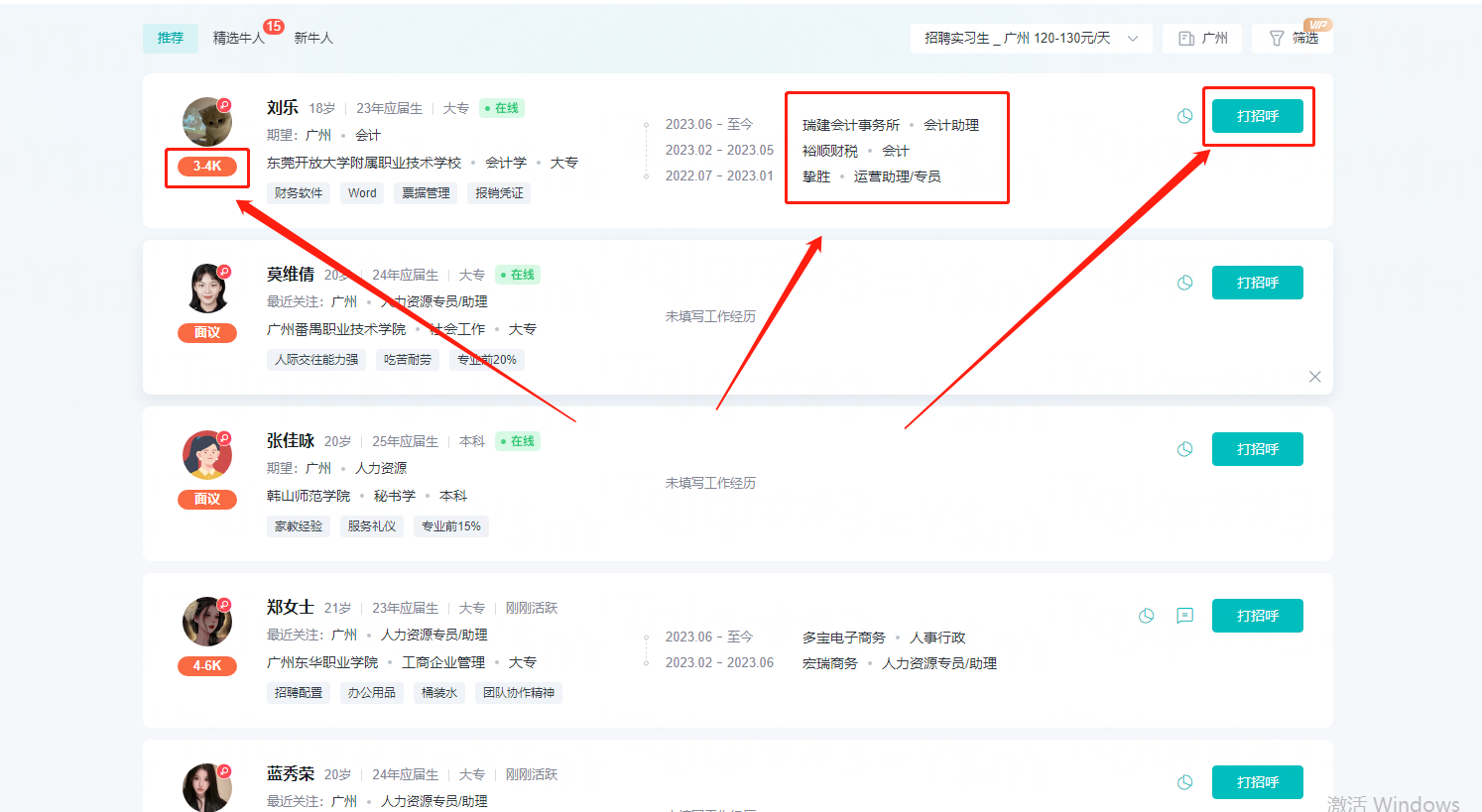1482x812 pixels.
Task: Dismiss the 莫维倩 card with its X
Action: point(1314,377)
